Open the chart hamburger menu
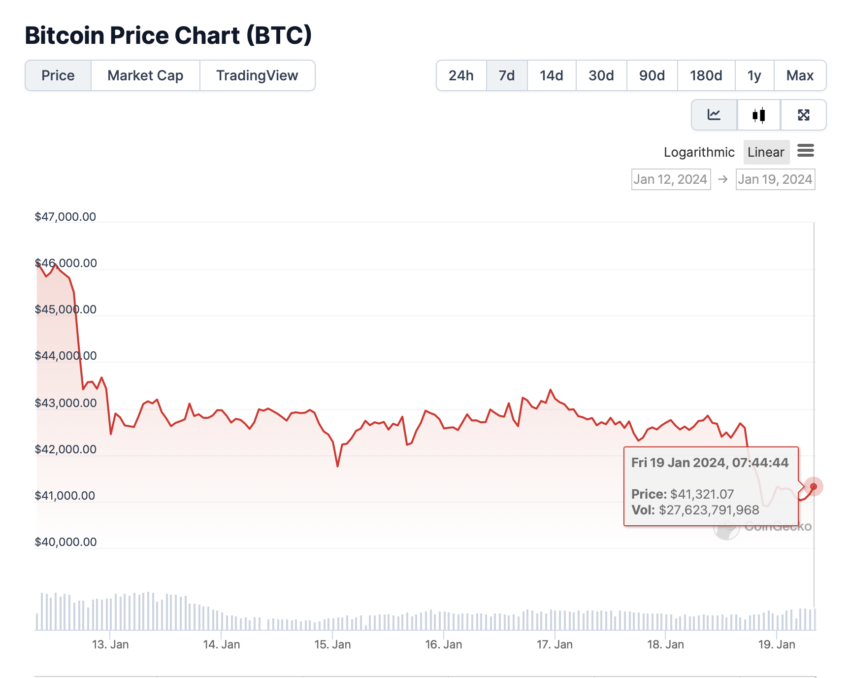 click(806, 151)
